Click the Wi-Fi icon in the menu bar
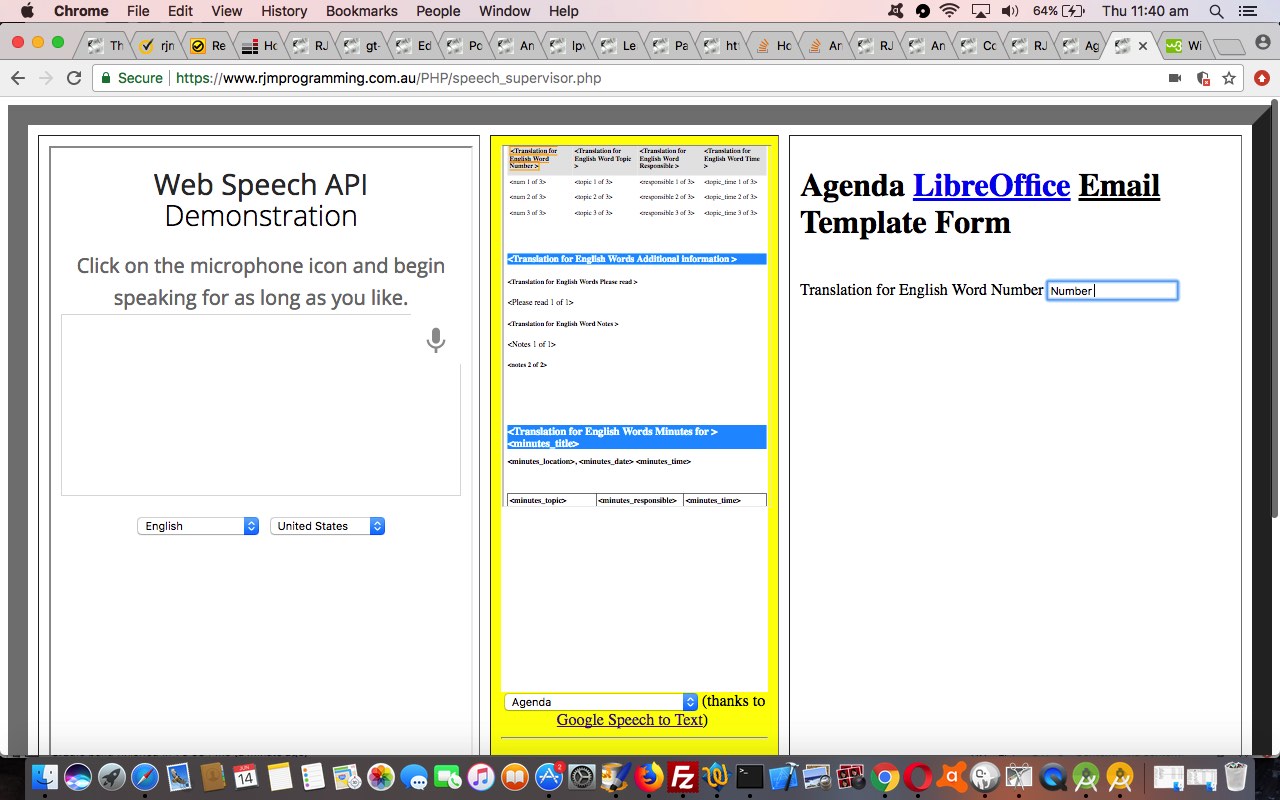The height and width of the screenshot is (800, 1280). [x=949, y=11]
